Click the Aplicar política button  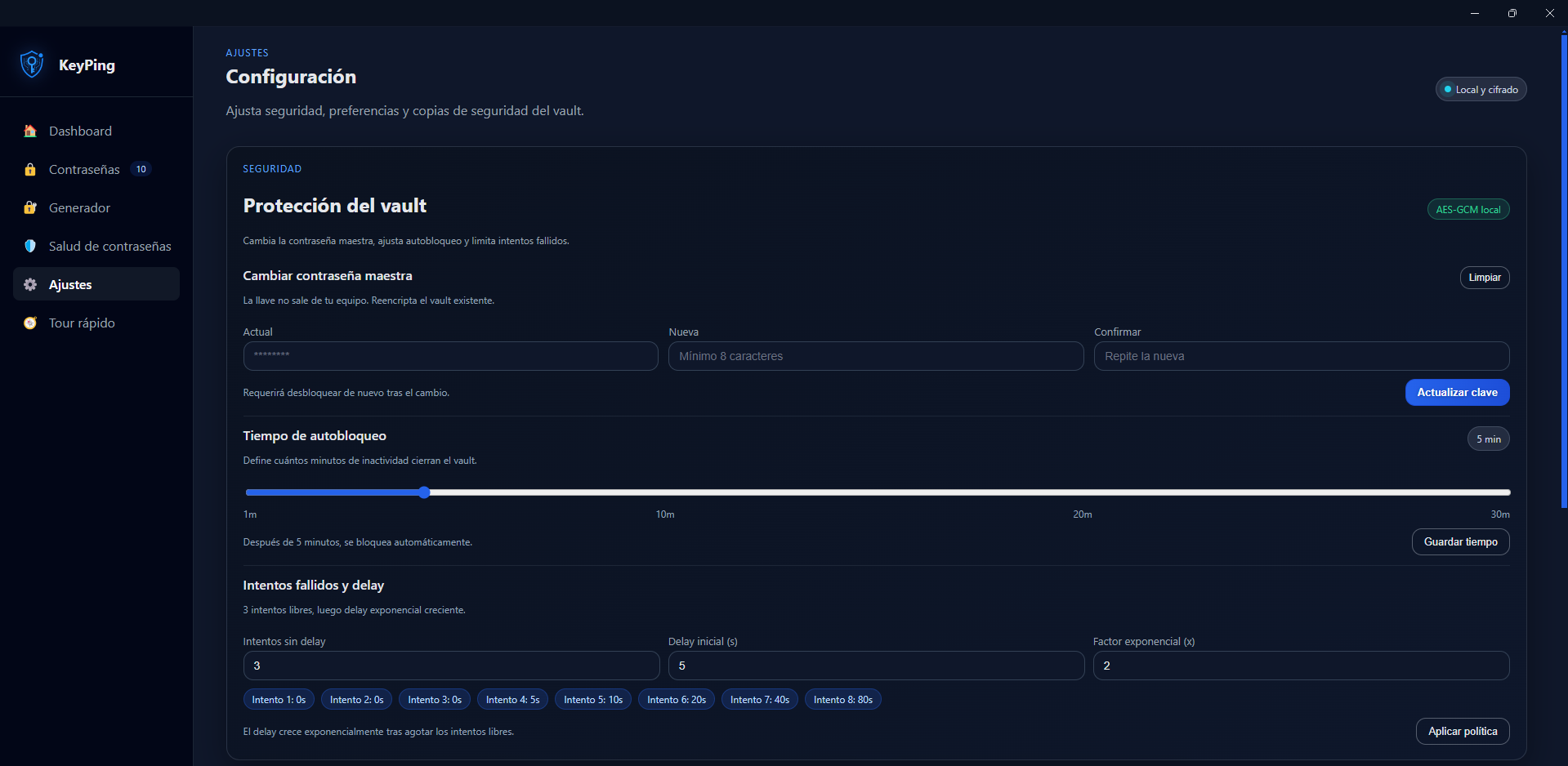(x=1462, y=732)
